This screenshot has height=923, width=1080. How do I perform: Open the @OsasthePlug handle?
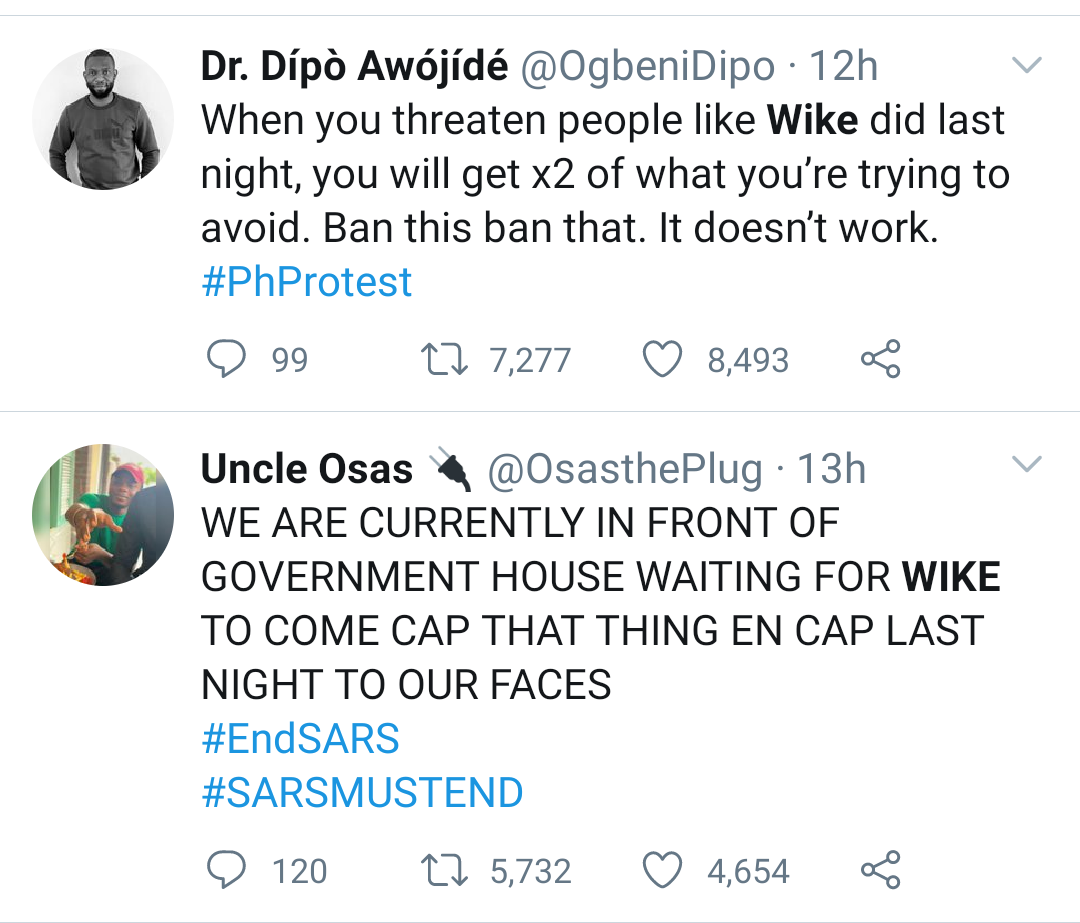pos(624,469)
